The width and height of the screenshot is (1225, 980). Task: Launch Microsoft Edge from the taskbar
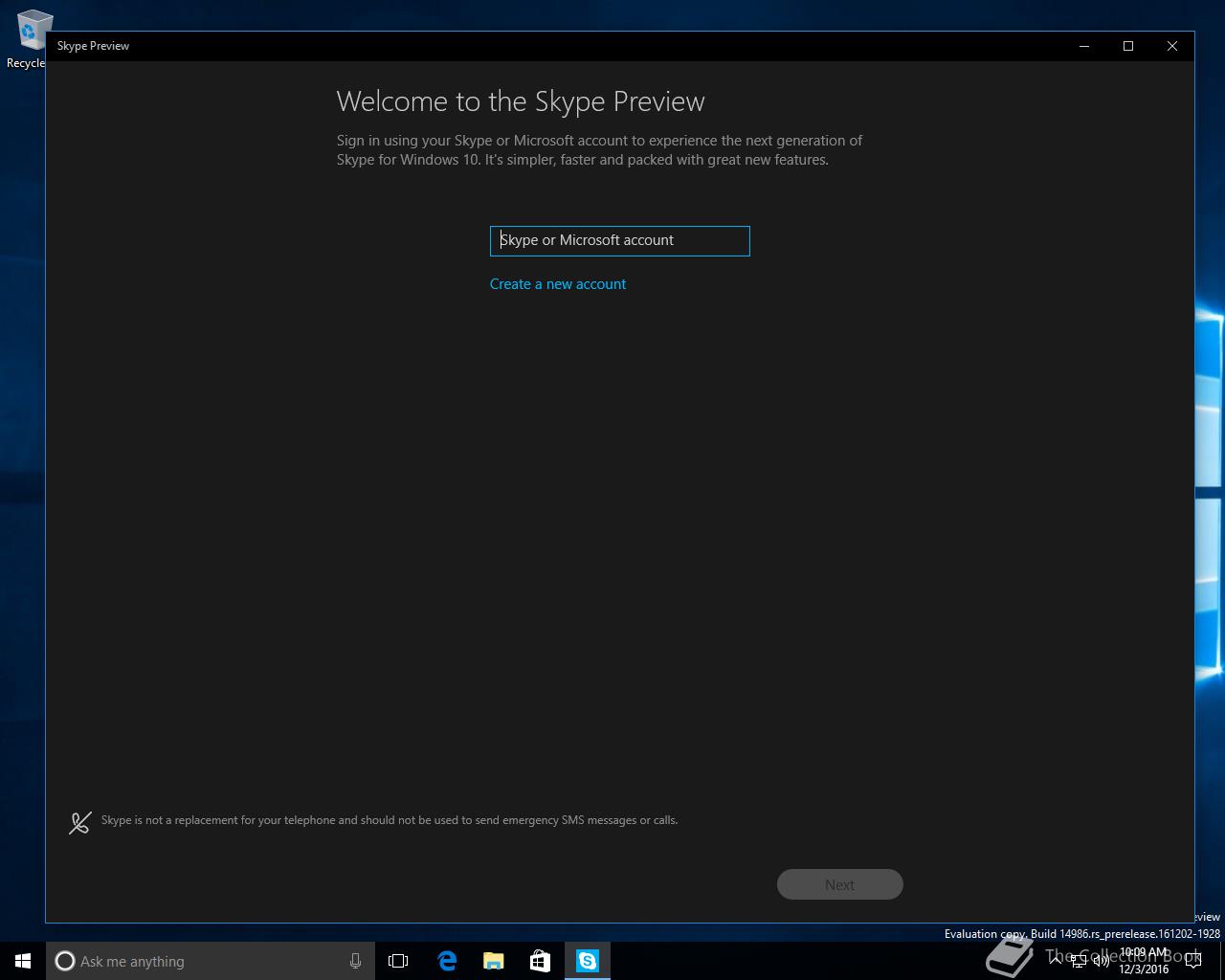[447, 961]
